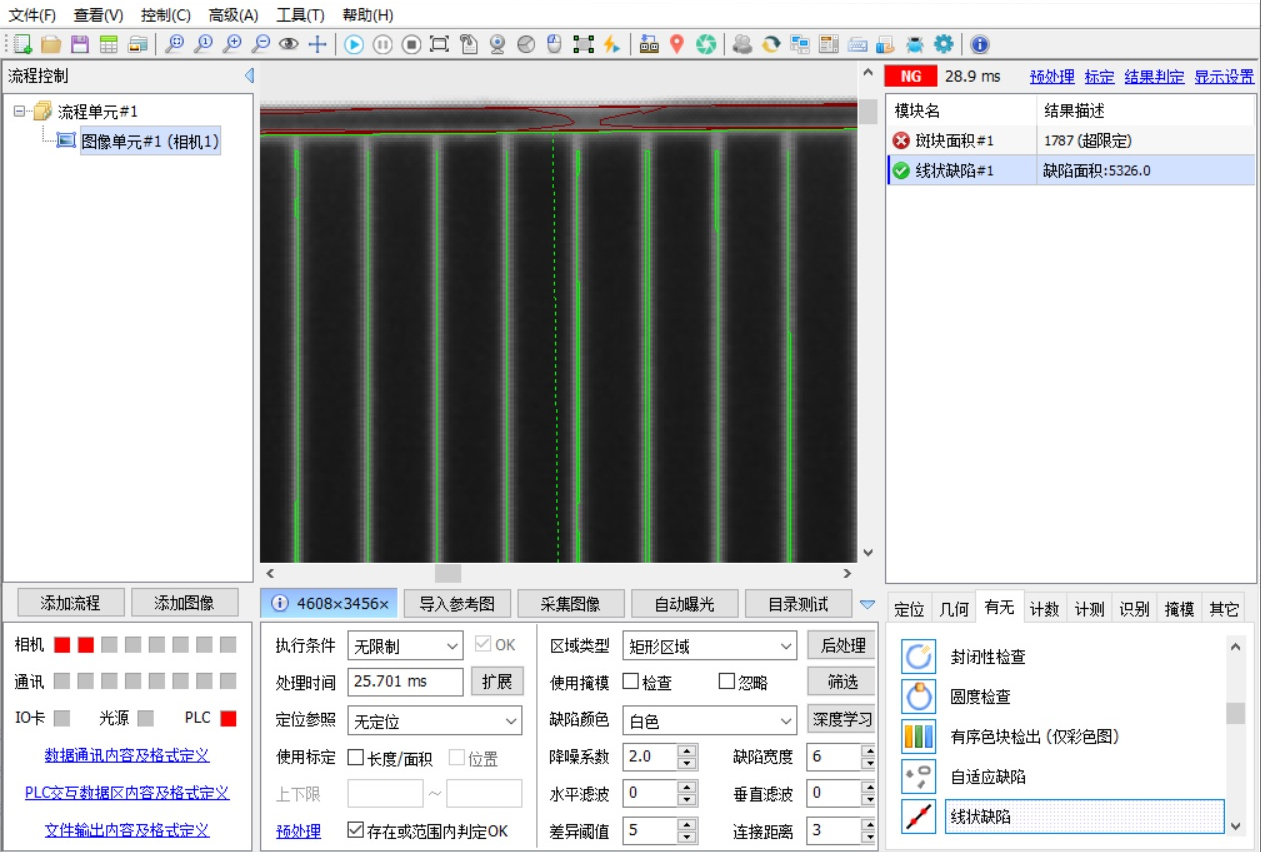The width and height of the screenshot is (1263, 853).
Task: Select the 有序色块检出 tool icon
Action: (x=919, y=737)
